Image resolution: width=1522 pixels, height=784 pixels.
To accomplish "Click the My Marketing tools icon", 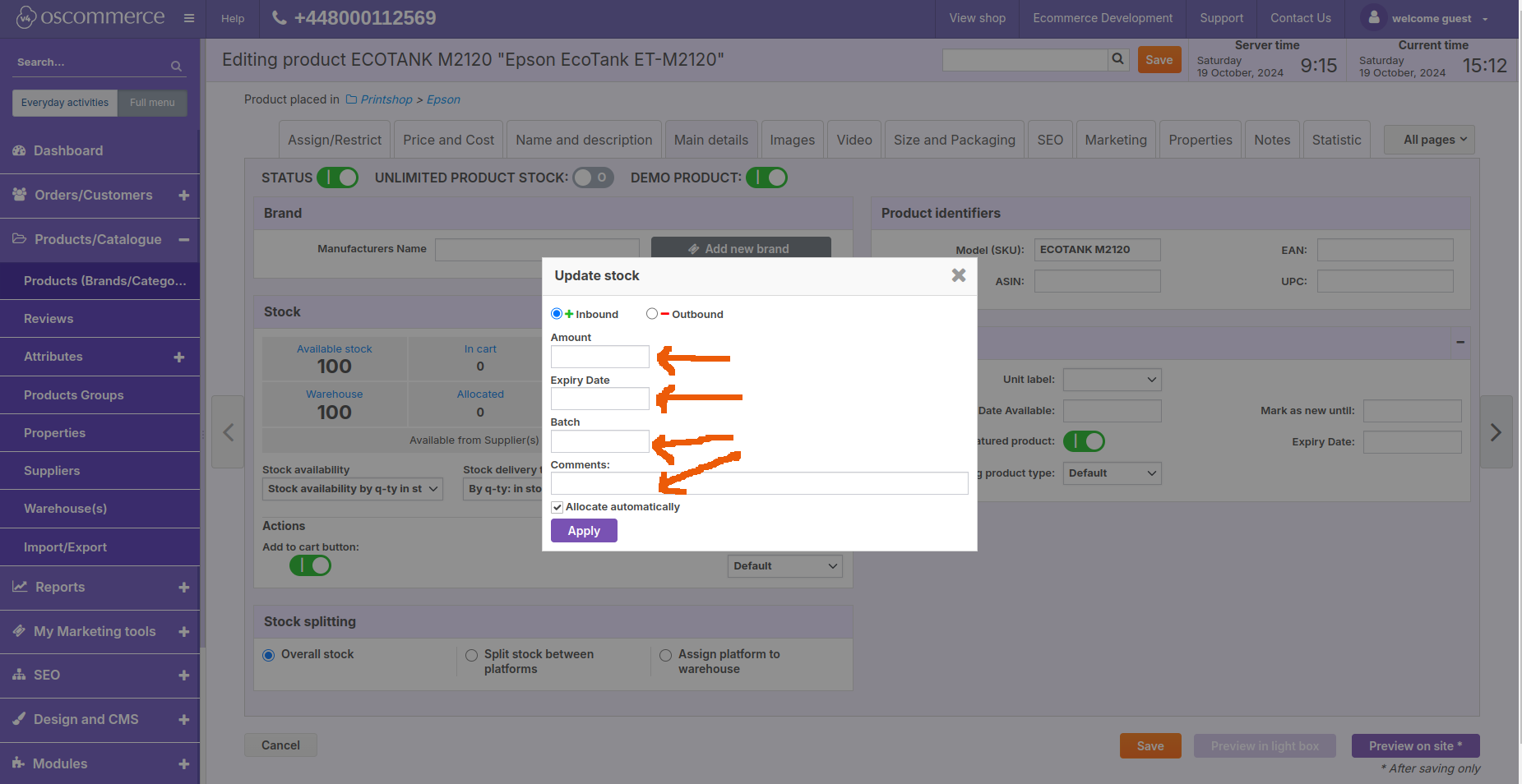I will [19, 631].
